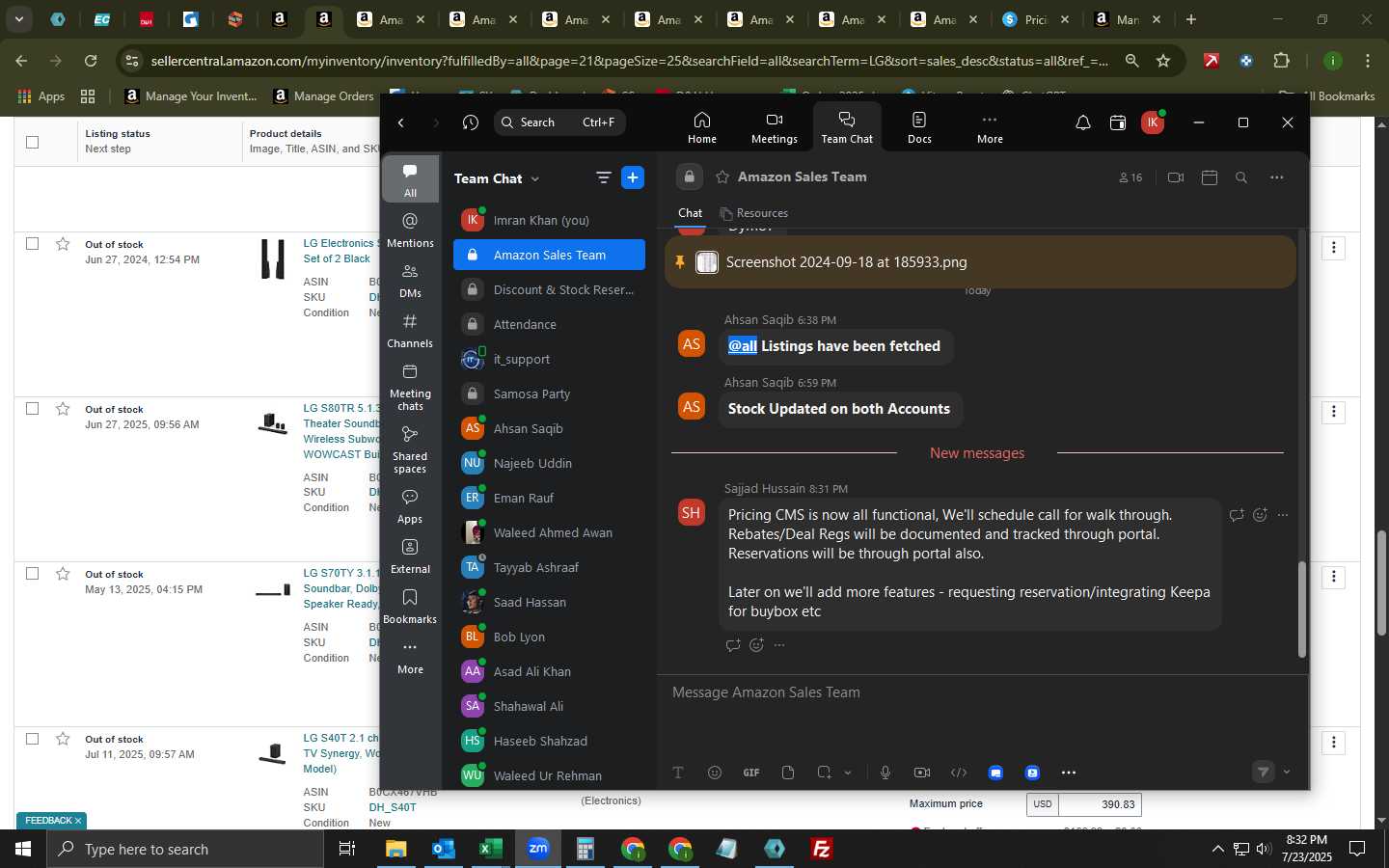The image size is (1389, 868).
Task: Check the LG S70TY listing checkbox
Action: point(32,573)
